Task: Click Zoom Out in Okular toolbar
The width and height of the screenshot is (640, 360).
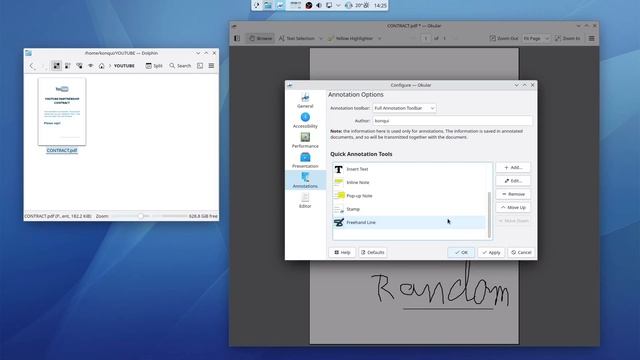Action: point(504,38)
